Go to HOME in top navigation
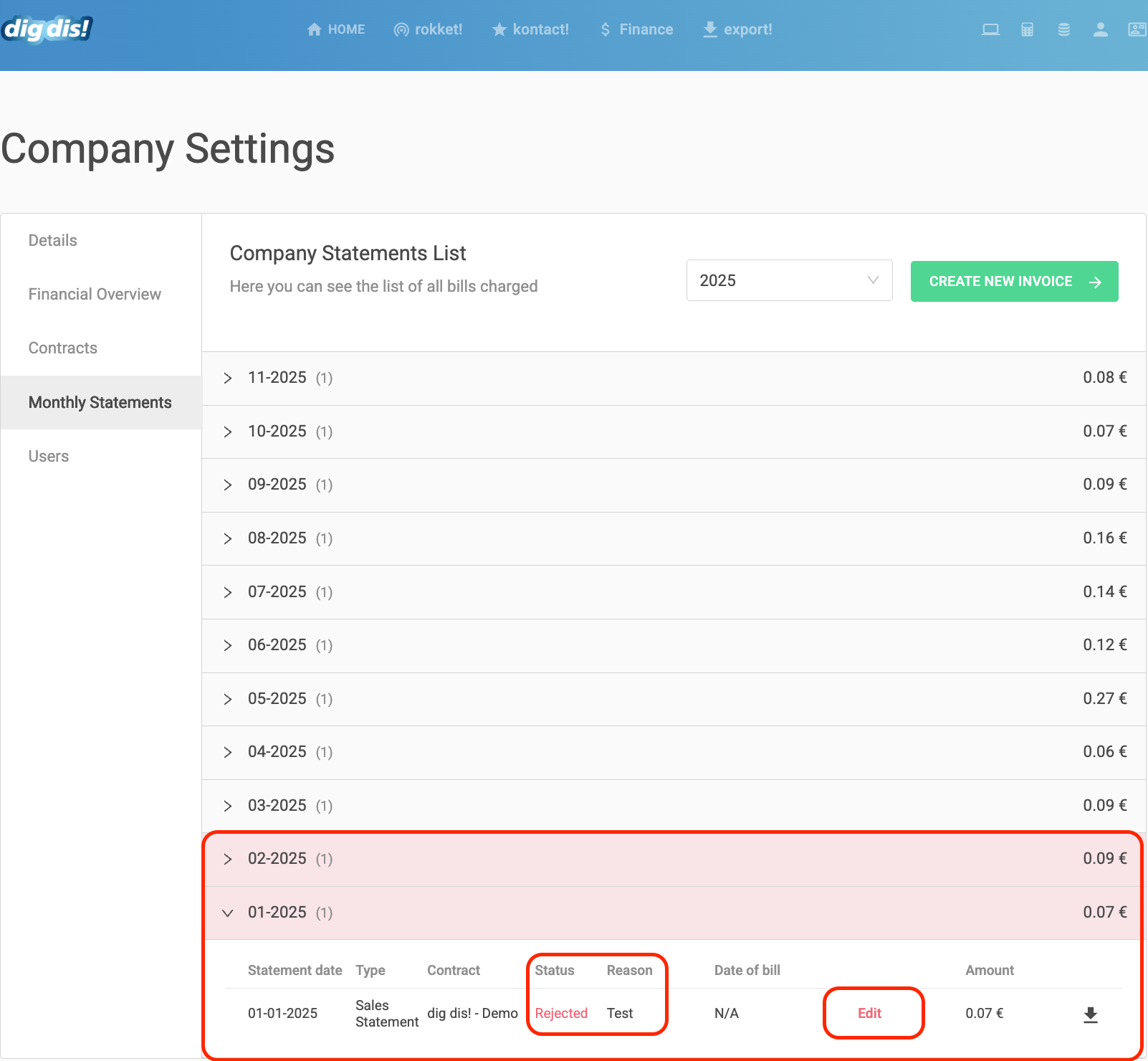Viewport: 1148px width, 1061px height. tap(335, 29)
